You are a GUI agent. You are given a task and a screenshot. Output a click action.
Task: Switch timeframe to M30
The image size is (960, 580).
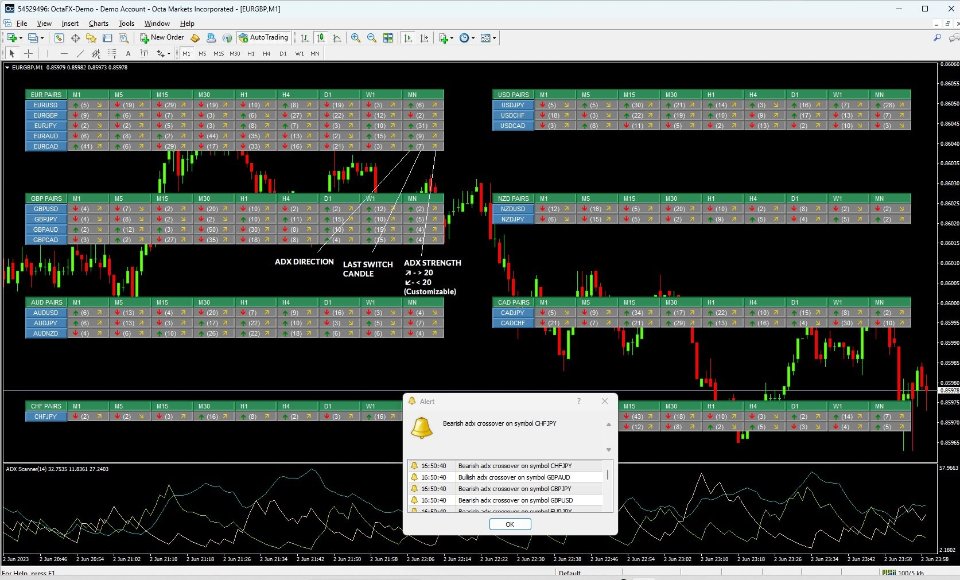[234, 54]
